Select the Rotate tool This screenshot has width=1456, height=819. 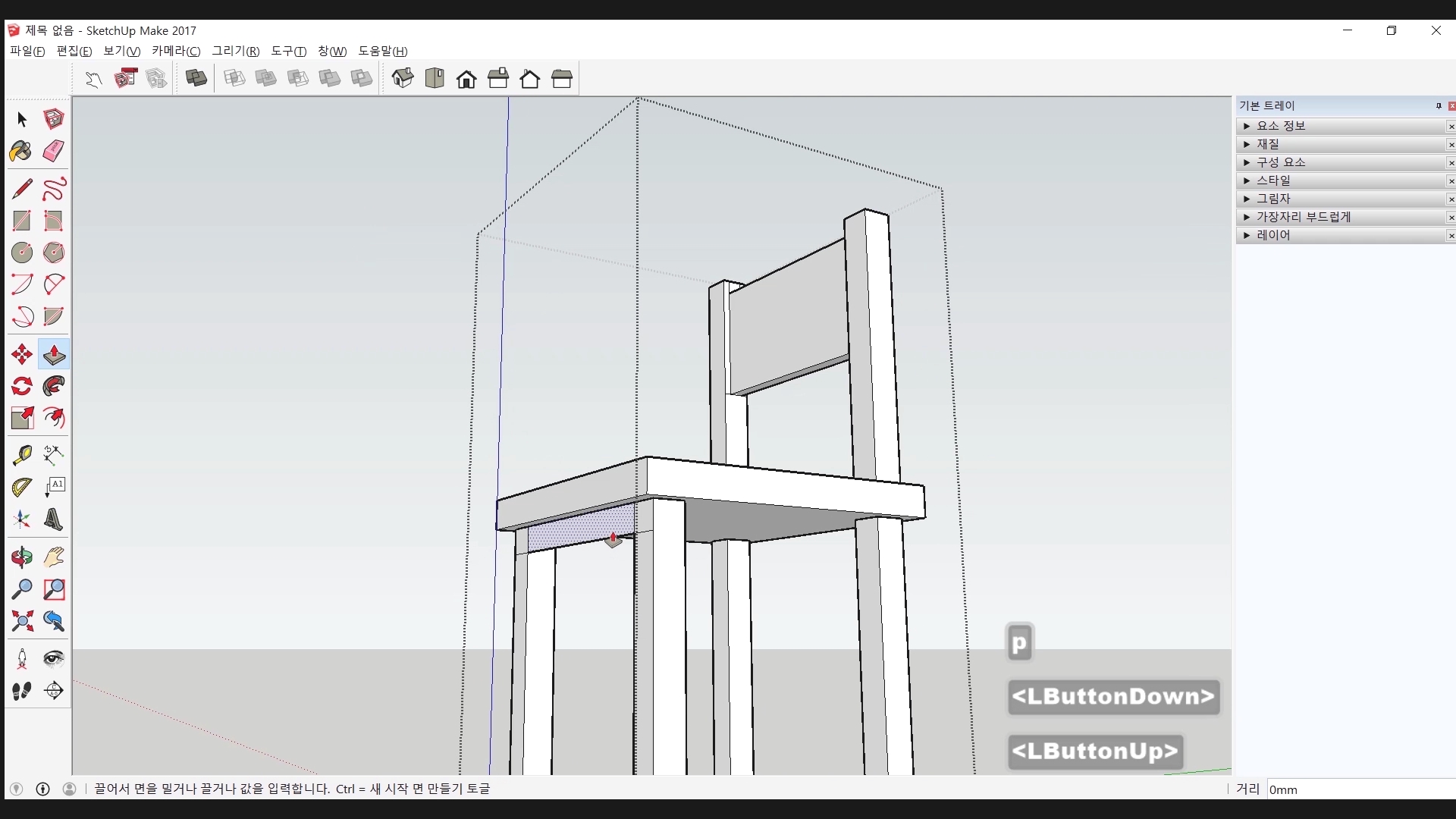pyautogui.click(x=21, y=387)
